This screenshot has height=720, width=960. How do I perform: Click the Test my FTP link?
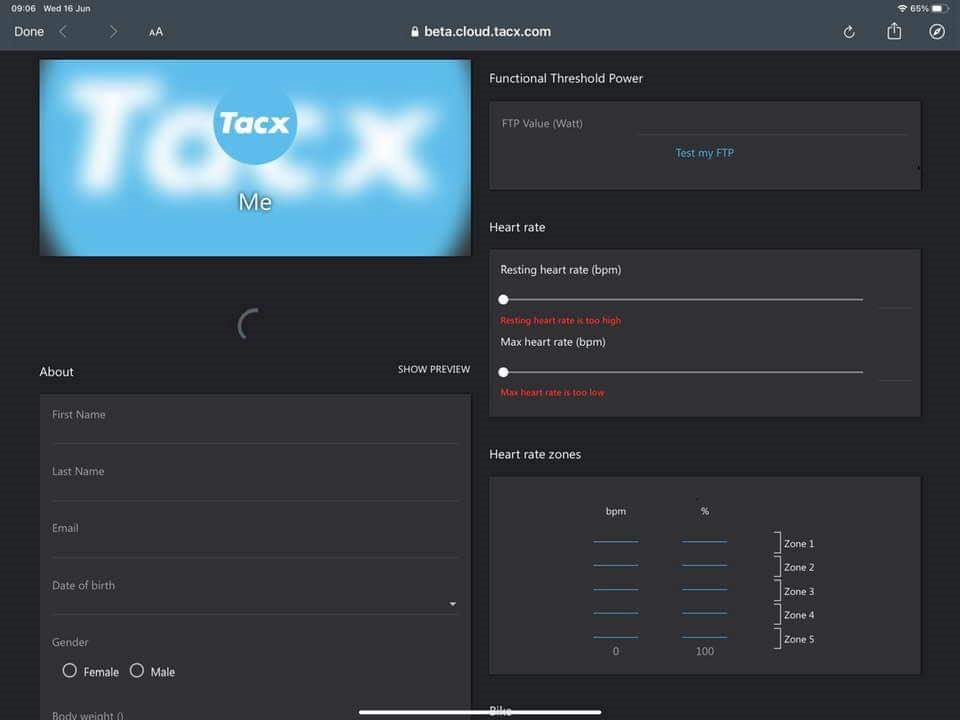point(704,152)
